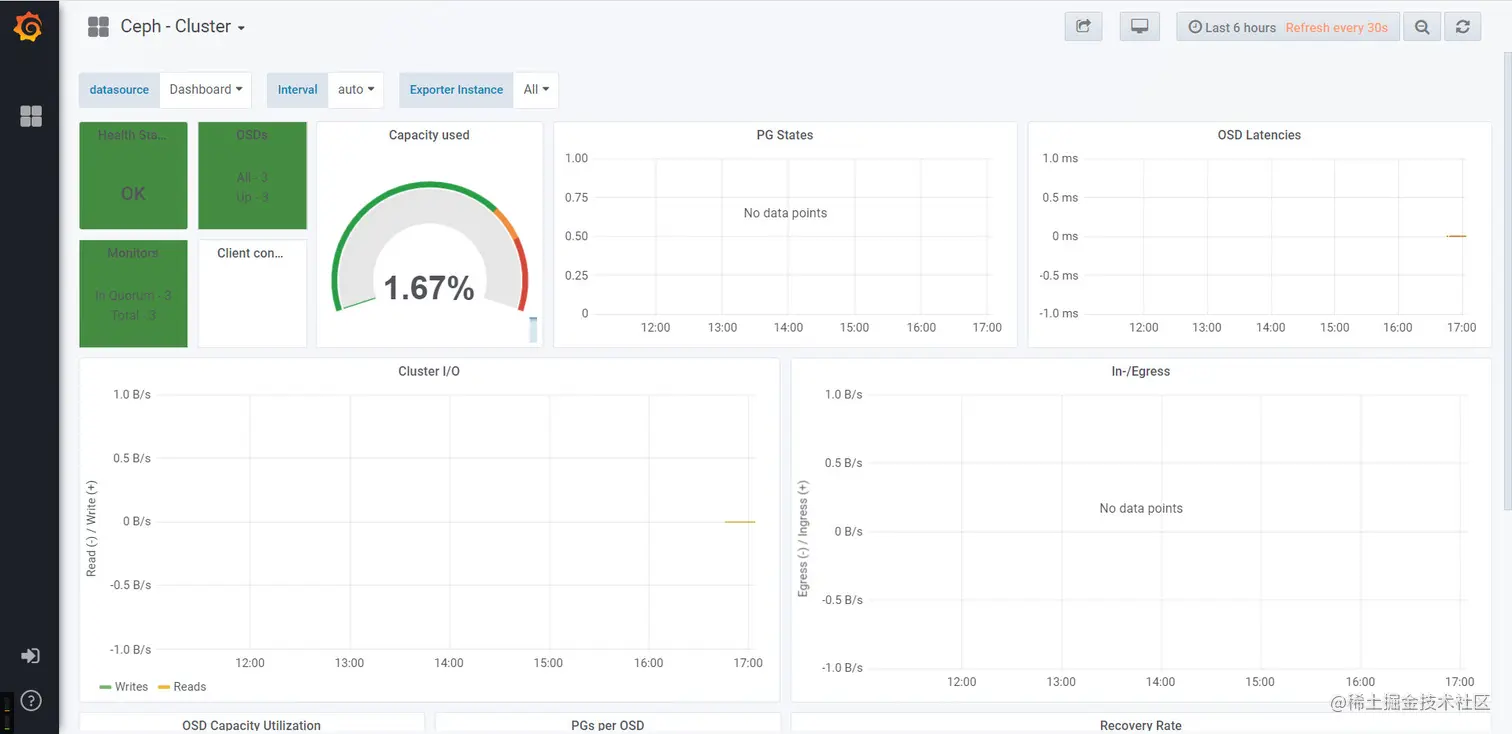1512x734 pixels.
Task: Open the Health Status panel title
Action: [x=133, y=135]
